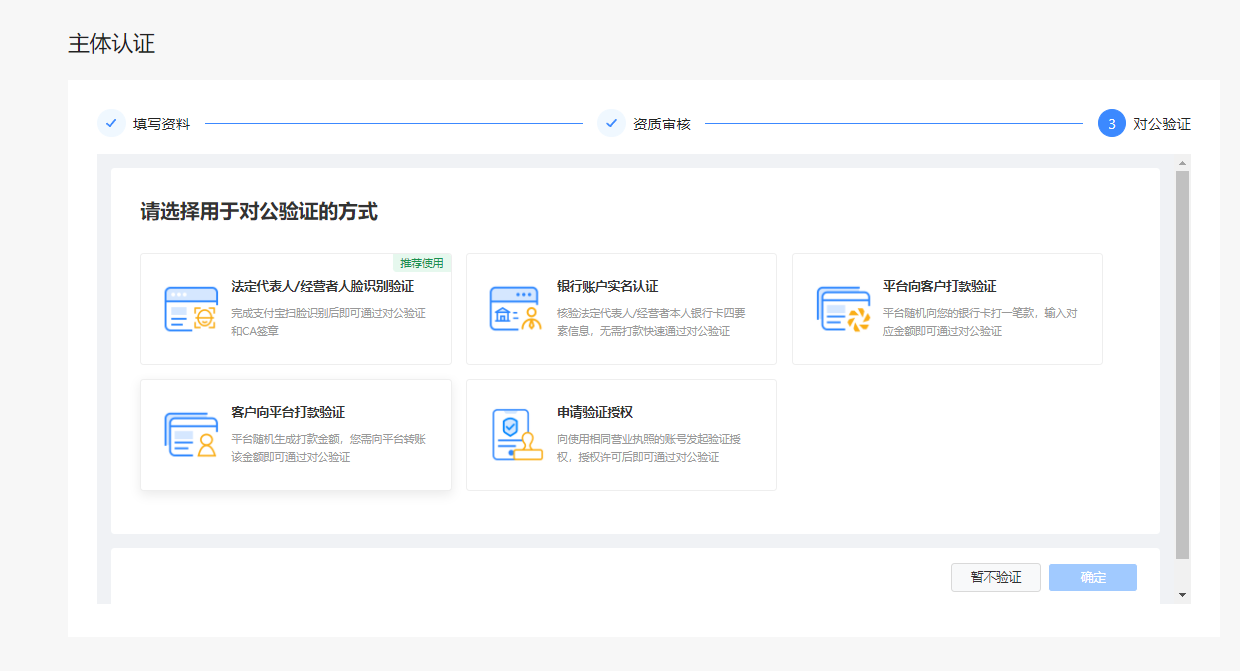Click the 申请验证授权 stamp icon
The height and width of the screenshot is (671, 1240).
[516, 434]
